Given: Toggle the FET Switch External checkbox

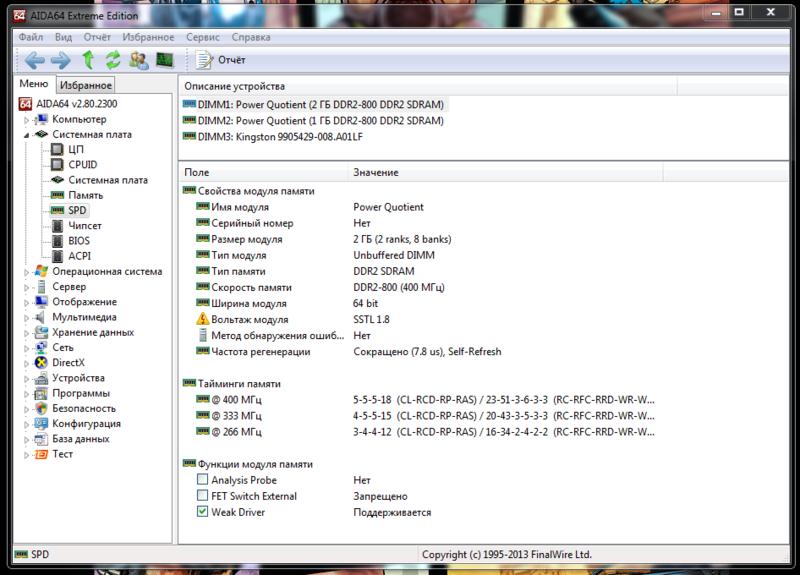Looking at the screenshot, I should pyautogui.click(x=203, y=495).
